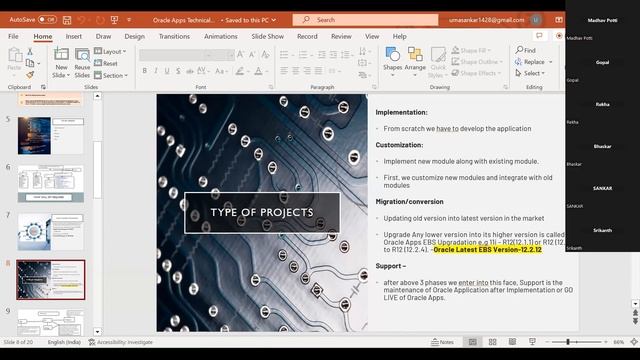Open the Layout dropdown
Screen dimensions: 640x360
[x=110, y=51]
